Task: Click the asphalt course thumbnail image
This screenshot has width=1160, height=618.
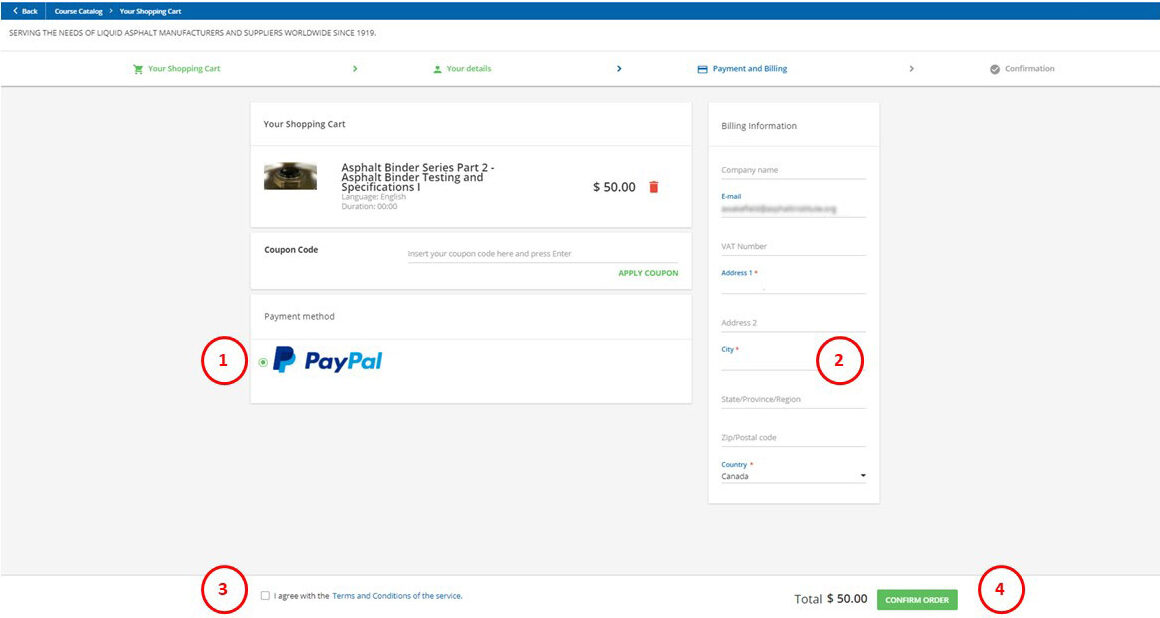Action: 290,177
